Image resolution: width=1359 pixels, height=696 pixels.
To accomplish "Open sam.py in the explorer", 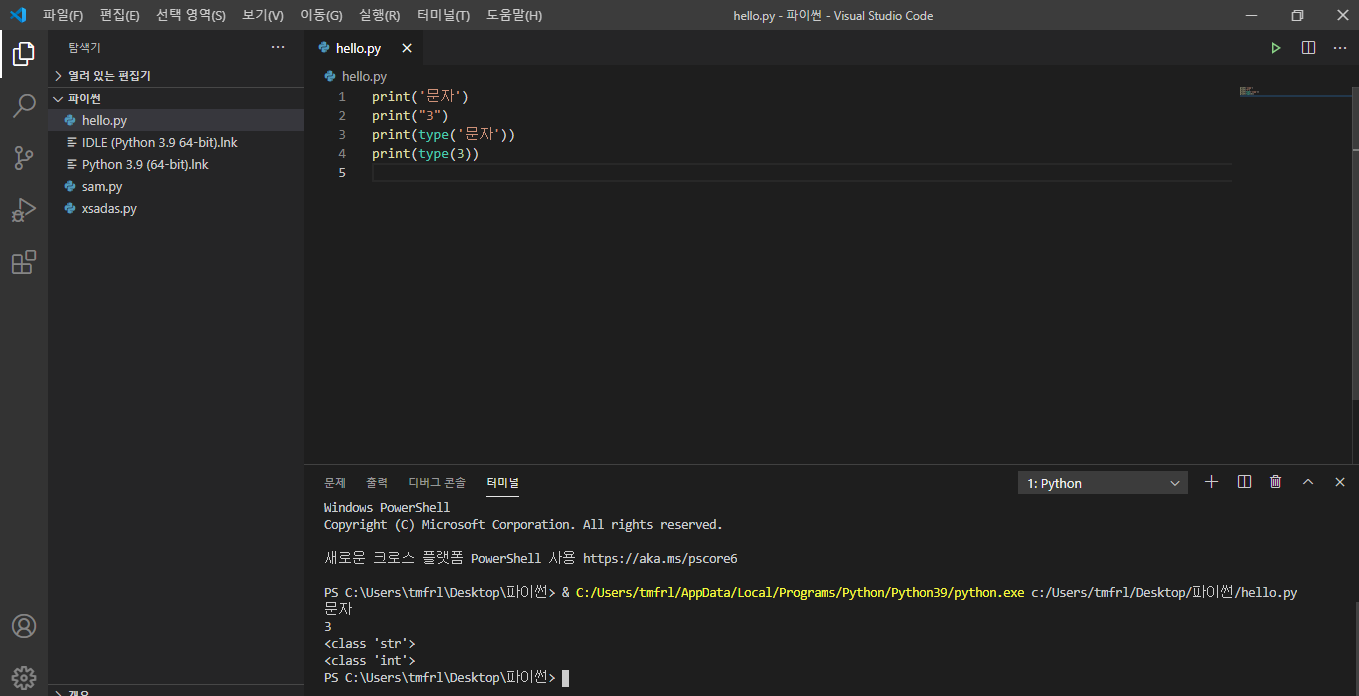I will (176, 186).
